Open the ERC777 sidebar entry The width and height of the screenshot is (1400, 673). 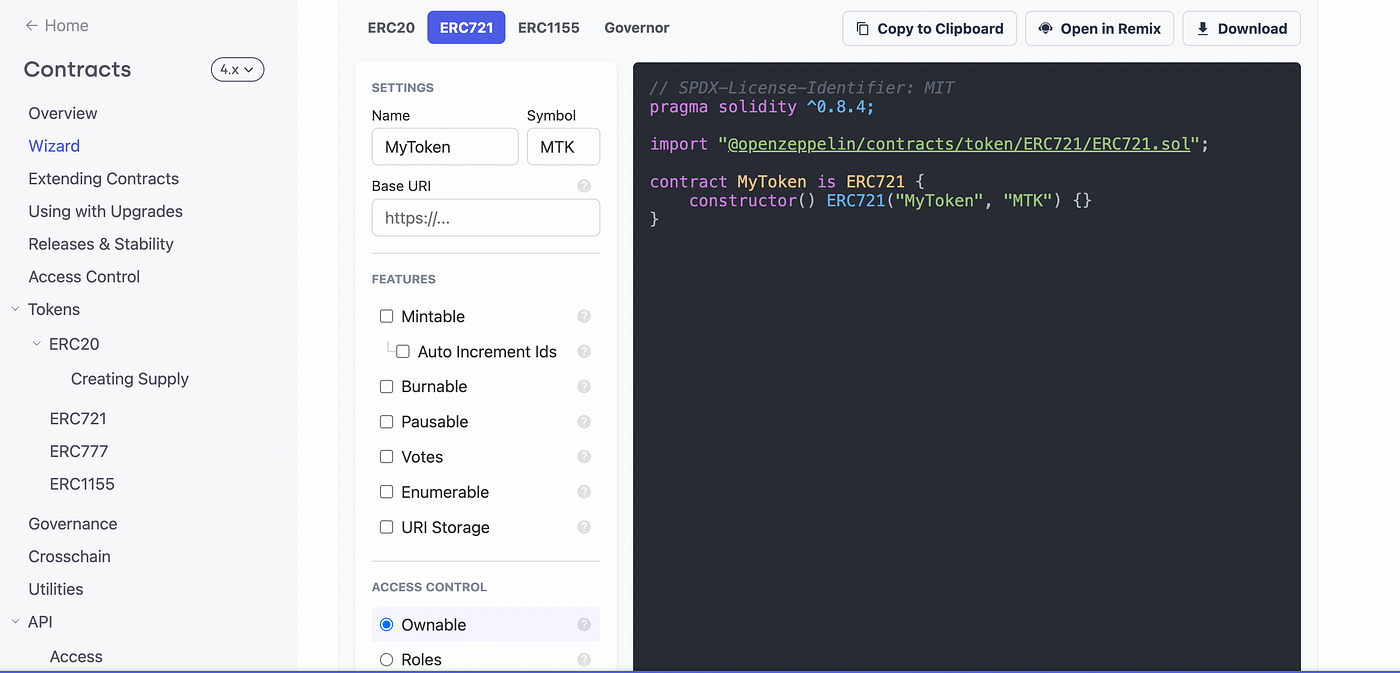[x=79, y=451]
